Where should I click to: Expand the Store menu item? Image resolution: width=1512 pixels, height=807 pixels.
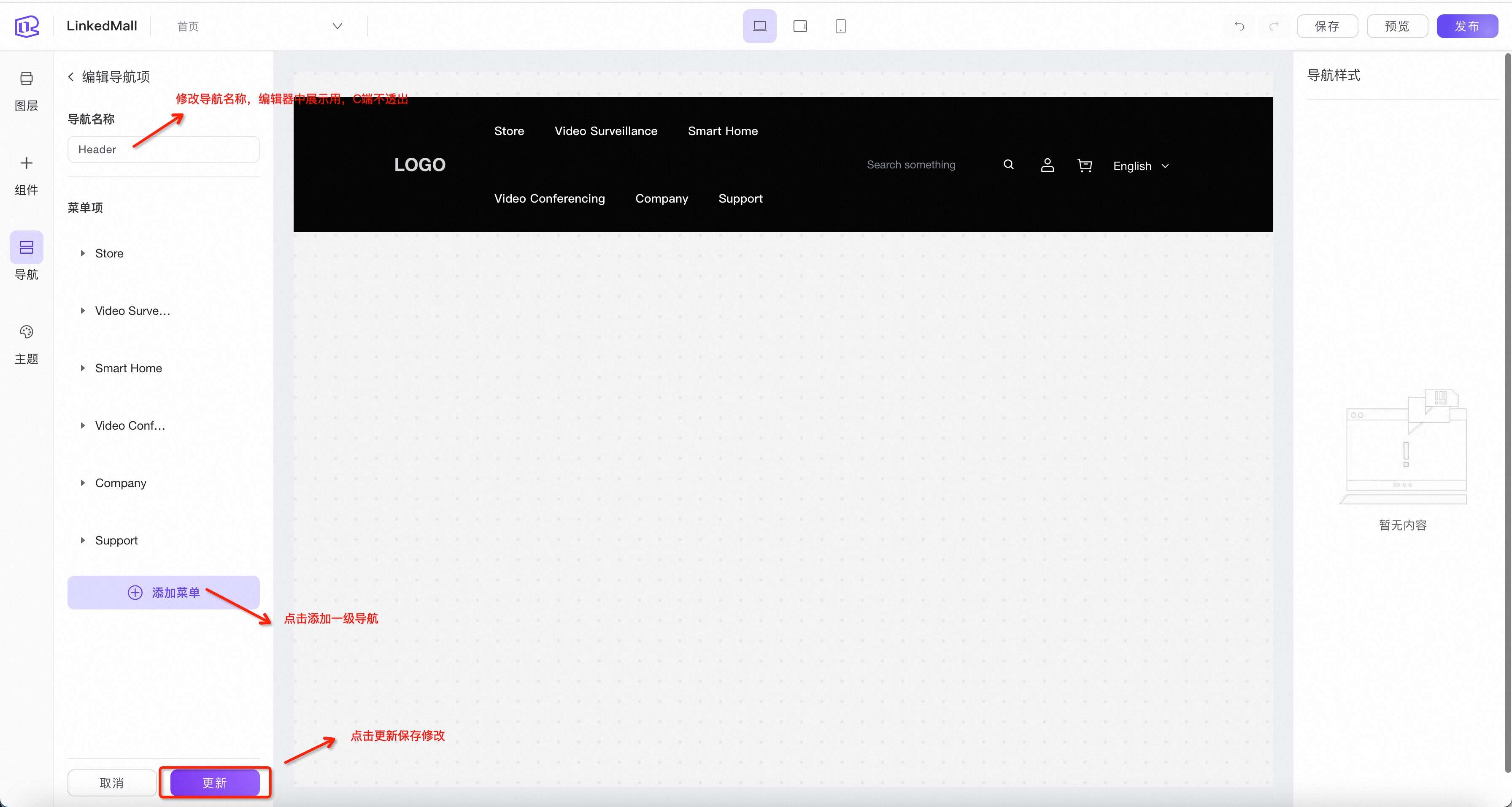[83, 253]
